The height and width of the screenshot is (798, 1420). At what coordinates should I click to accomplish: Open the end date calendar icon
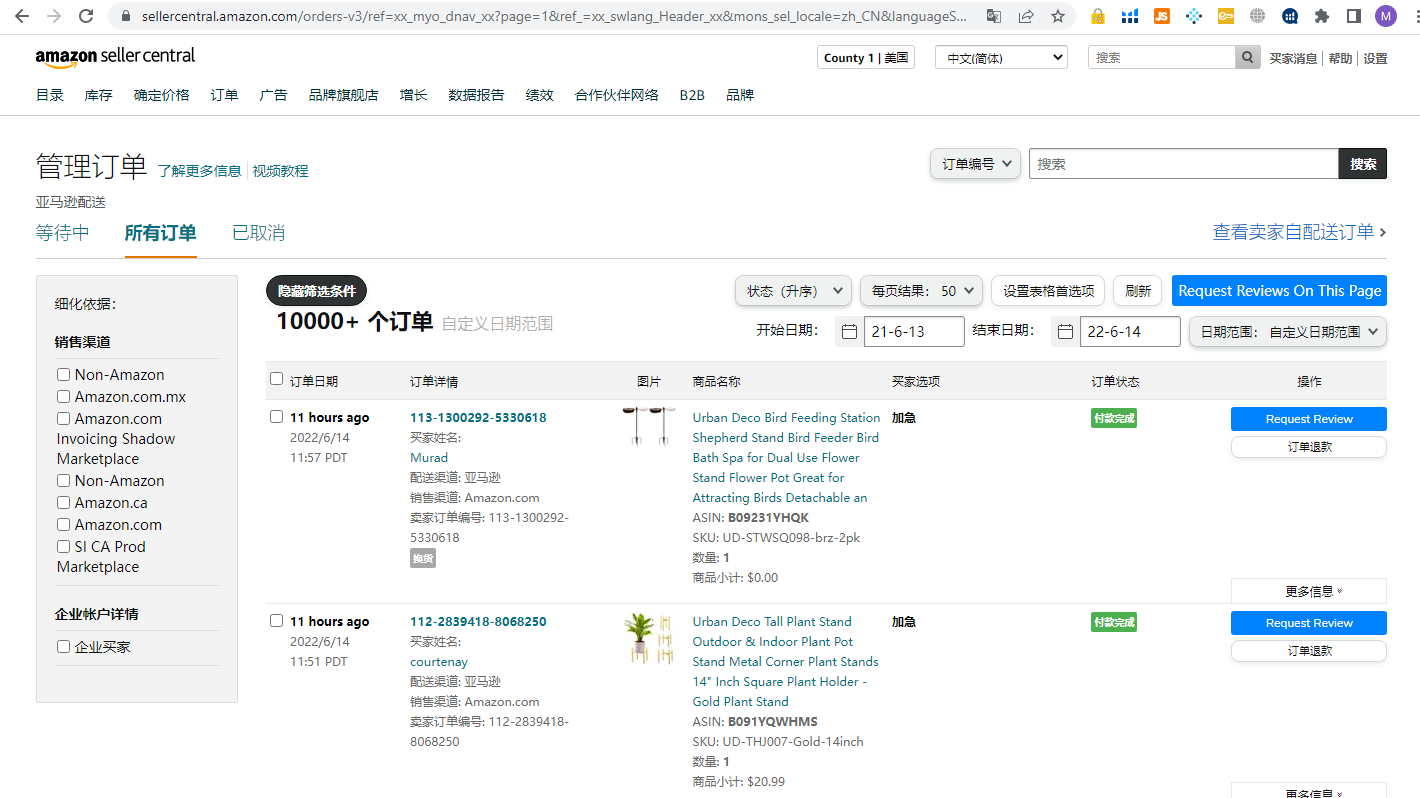(1066, 332)
